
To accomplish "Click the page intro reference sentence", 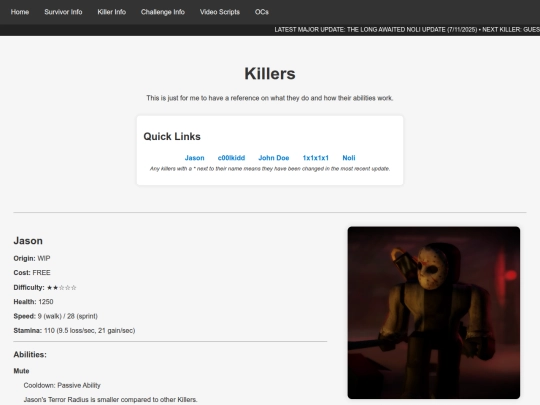I will (270, 98).
